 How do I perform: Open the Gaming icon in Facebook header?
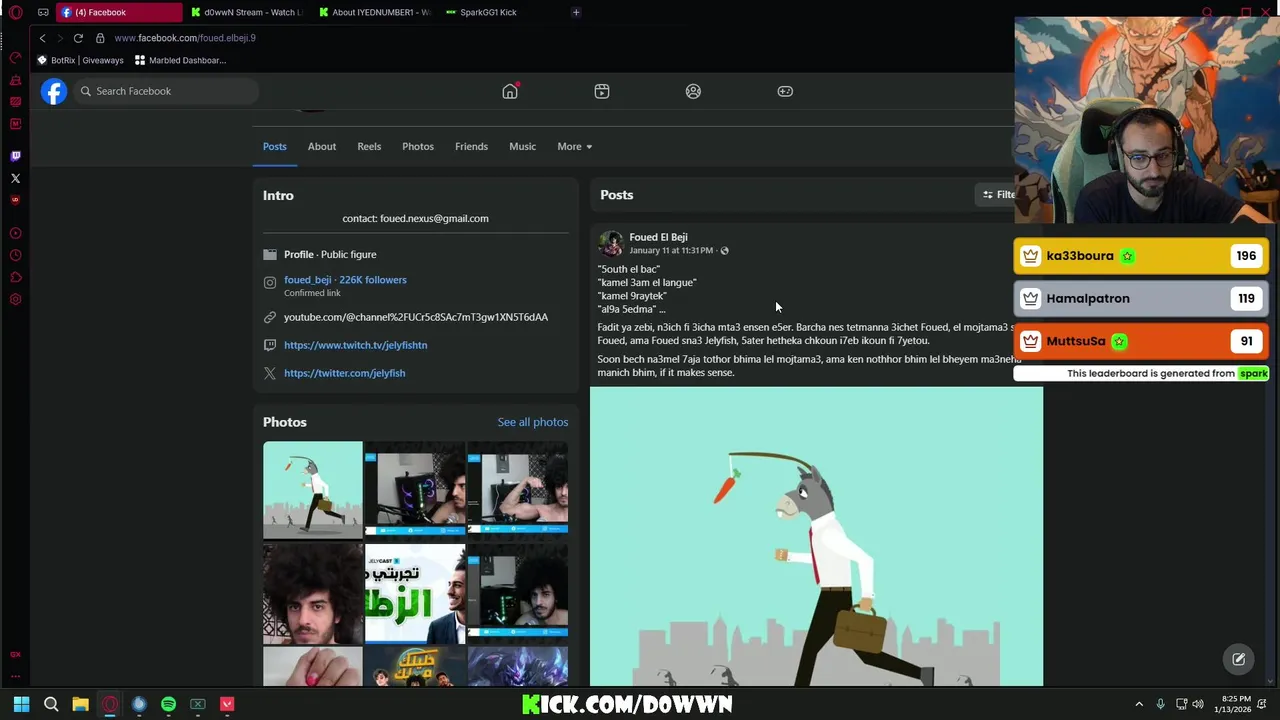coord(785,91)
